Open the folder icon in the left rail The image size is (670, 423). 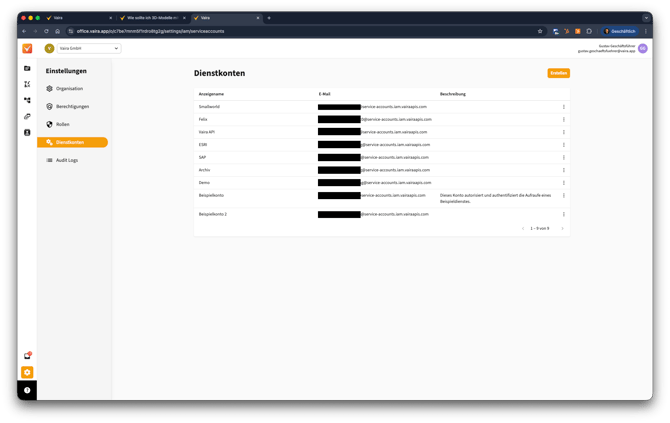[x=27, y=68]
